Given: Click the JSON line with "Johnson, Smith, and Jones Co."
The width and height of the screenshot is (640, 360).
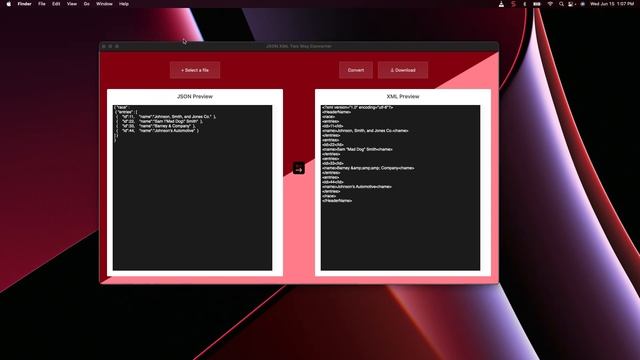Looking at the screenshot, I should pos(165,117).
